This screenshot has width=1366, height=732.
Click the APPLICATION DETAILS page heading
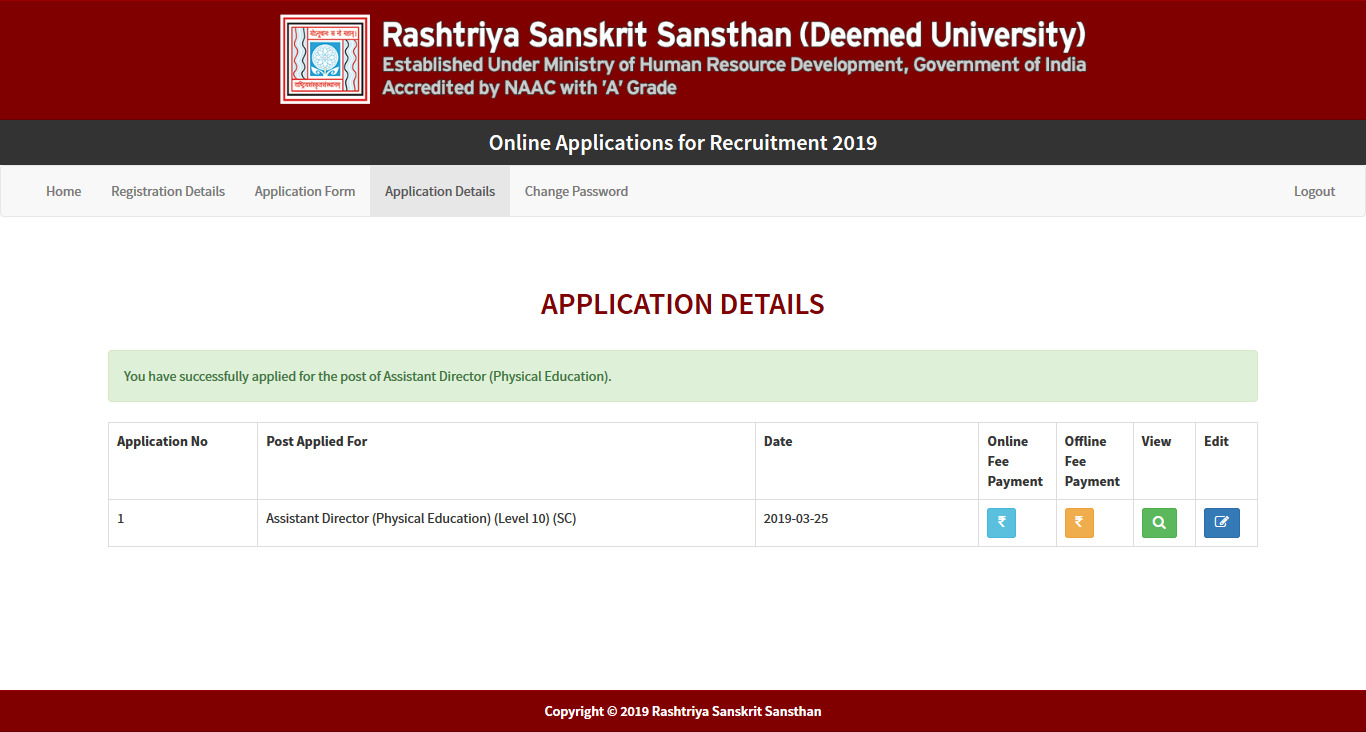pos(682,304)
